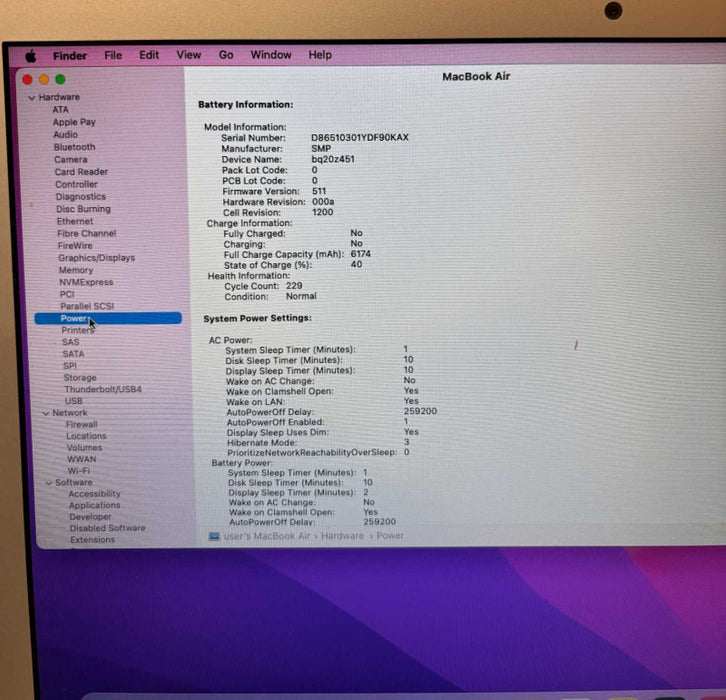Select Ethernet in the sidebar
The image size is (726, 700).
[x=75, y=221]
